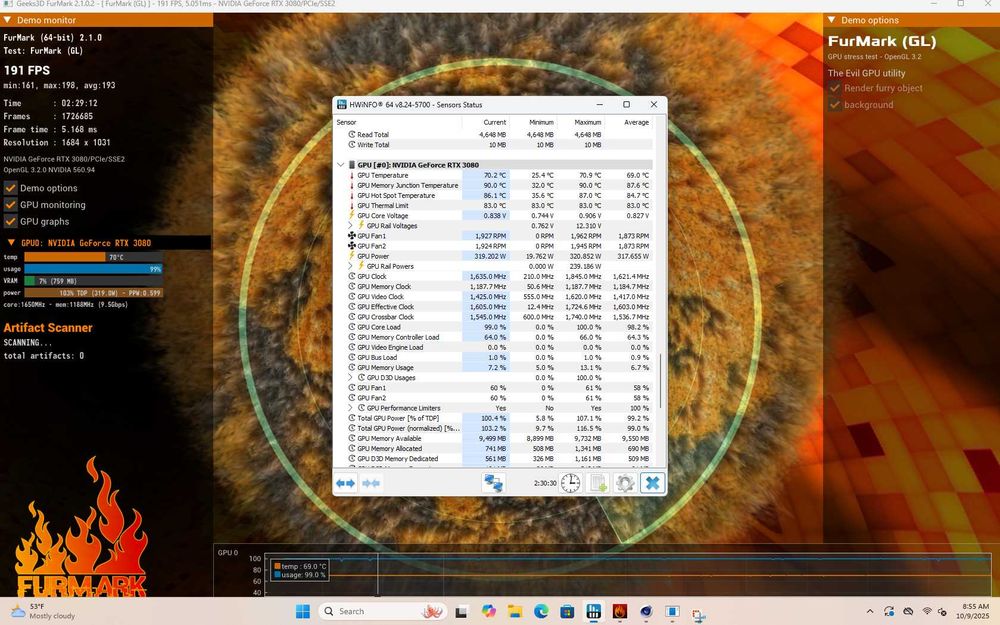
Task: Toggle the GPU monitoring checkbox
Action: click(x=10, y=205)
